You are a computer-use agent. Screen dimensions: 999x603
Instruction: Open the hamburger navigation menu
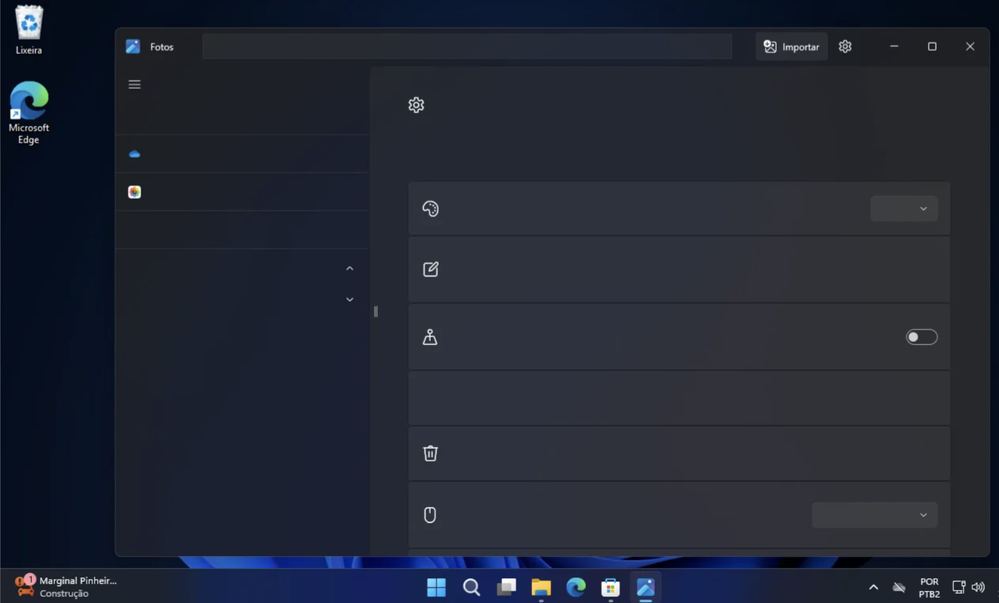point(134,84)
